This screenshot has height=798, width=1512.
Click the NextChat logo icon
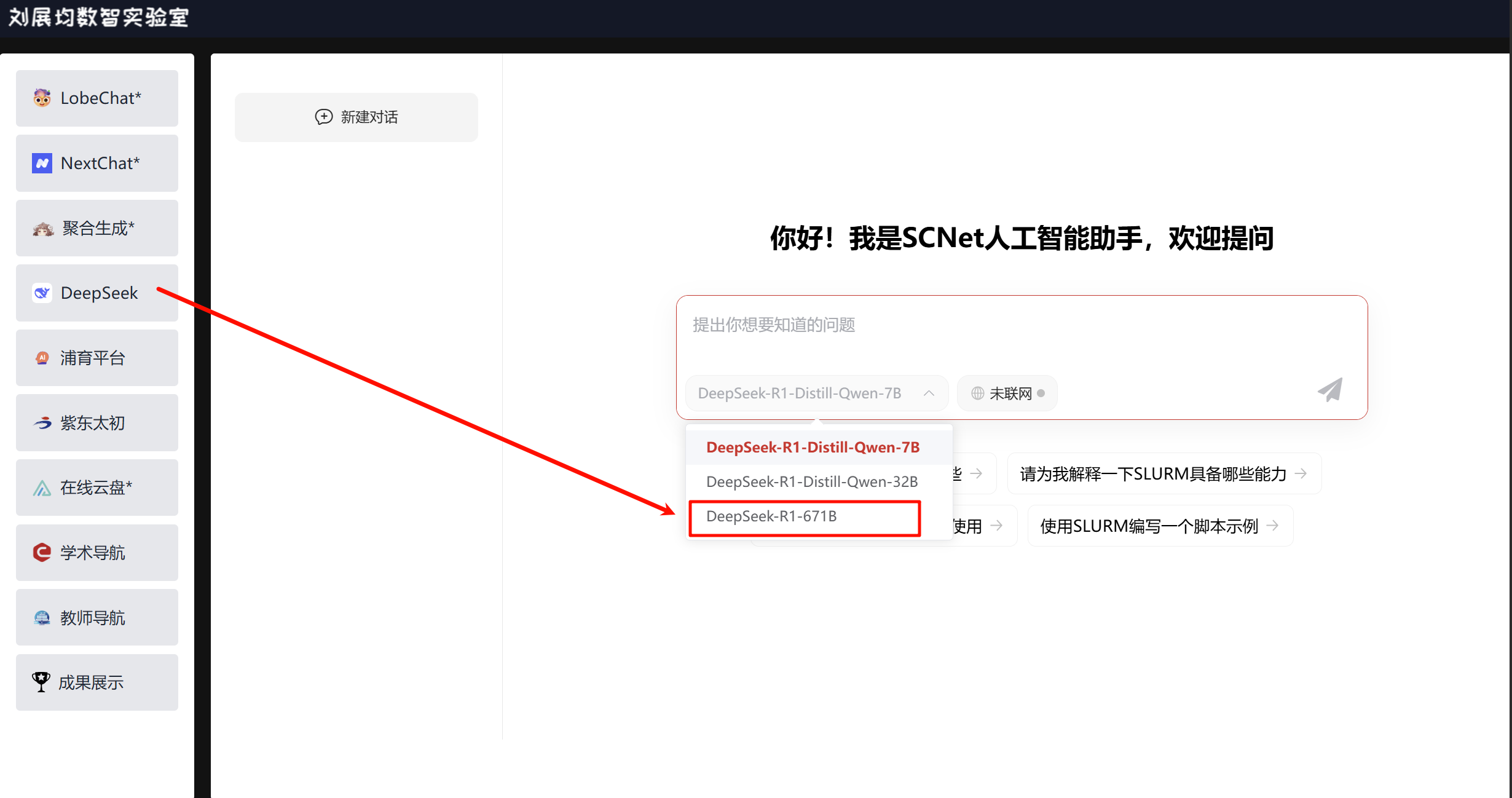click(42, 163)
